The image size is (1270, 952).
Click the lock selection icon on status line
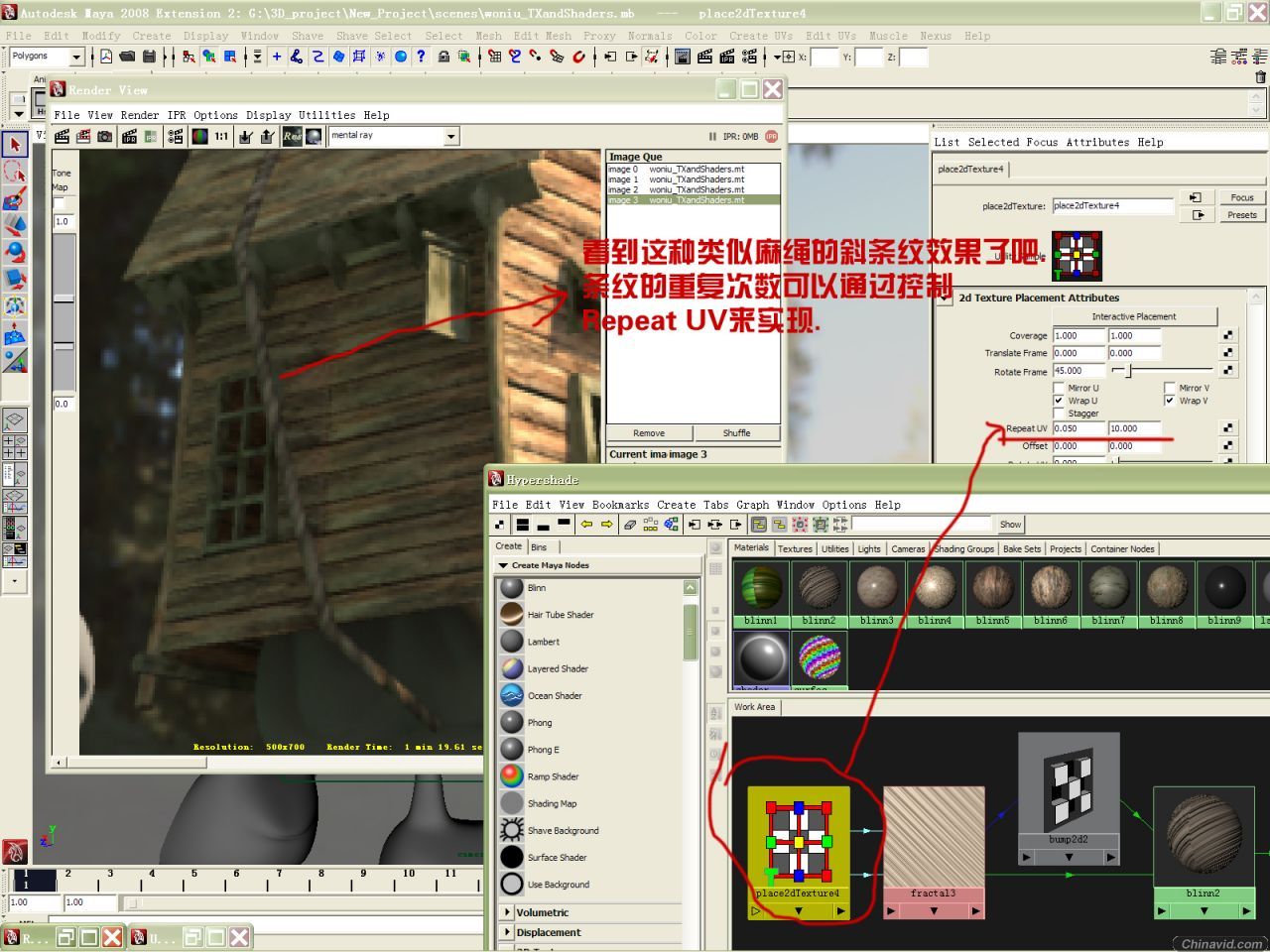click(x=444, y=57)
